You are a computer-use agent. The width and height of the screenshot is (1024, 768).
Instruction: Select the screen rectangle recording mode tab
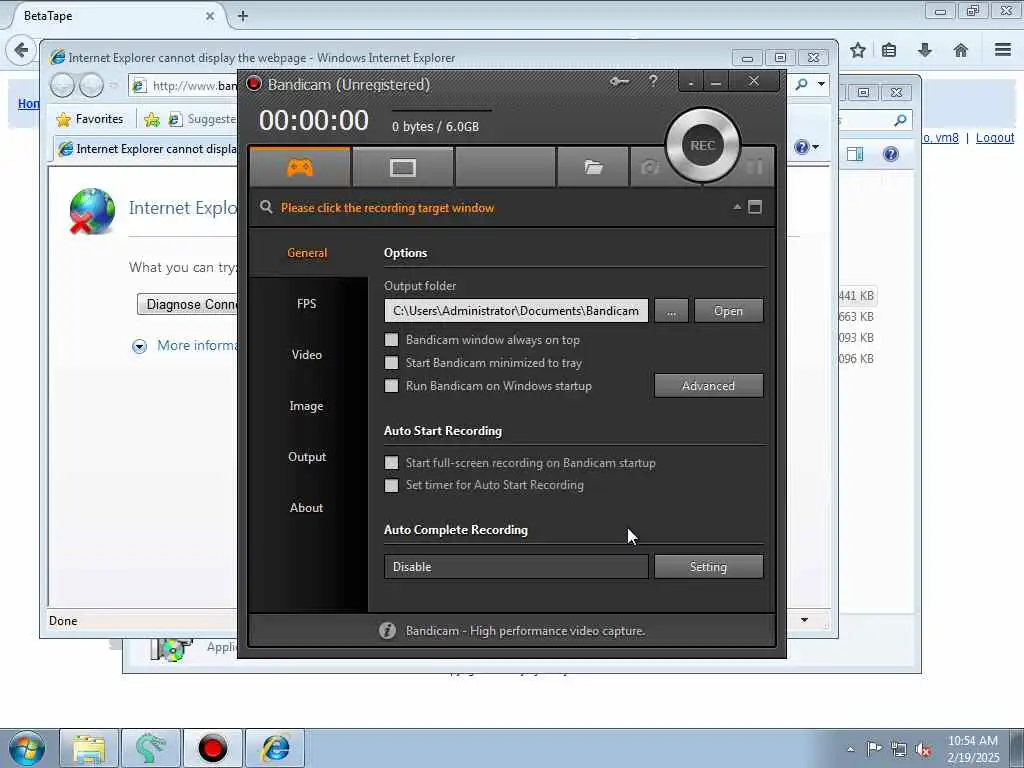(x=402, y=168)
